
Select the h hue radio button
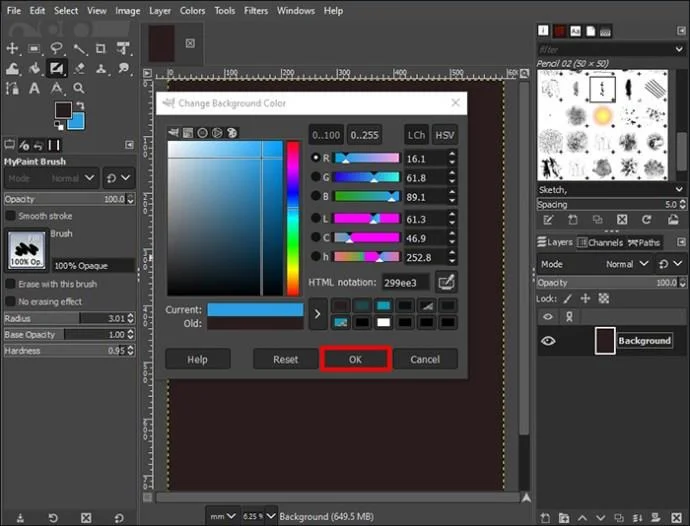(316, 256)
